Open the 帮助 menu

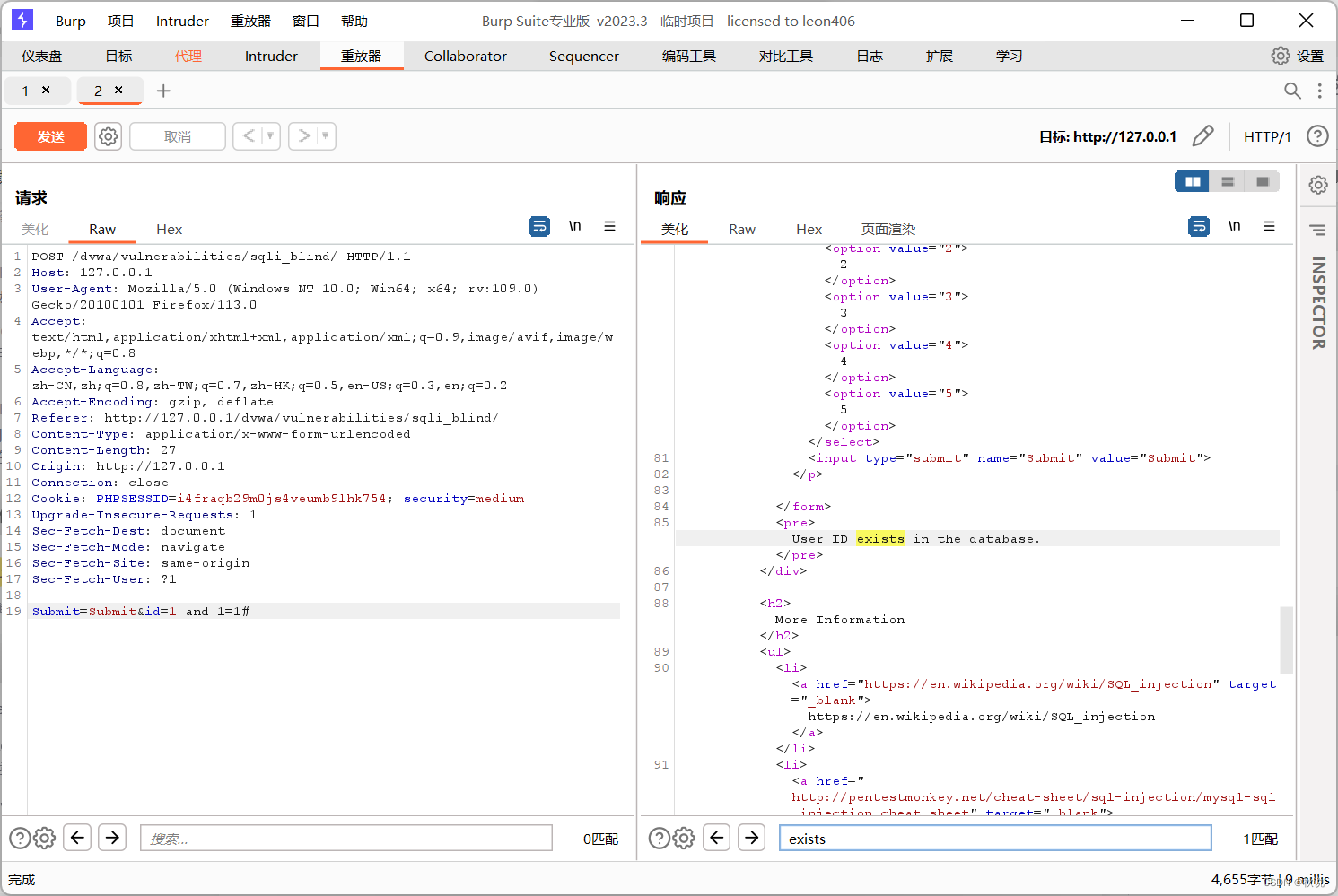(354, 21)
